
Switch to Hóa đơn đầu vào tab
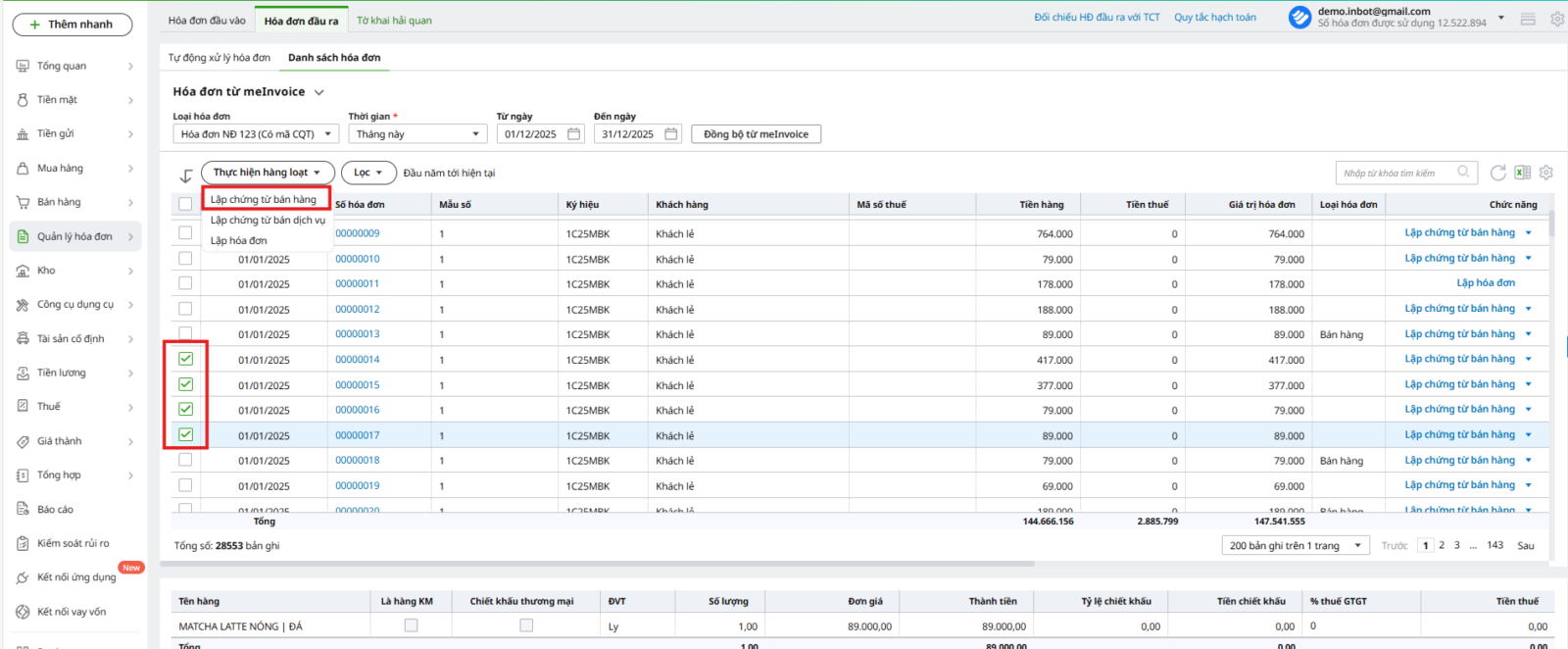207,20
